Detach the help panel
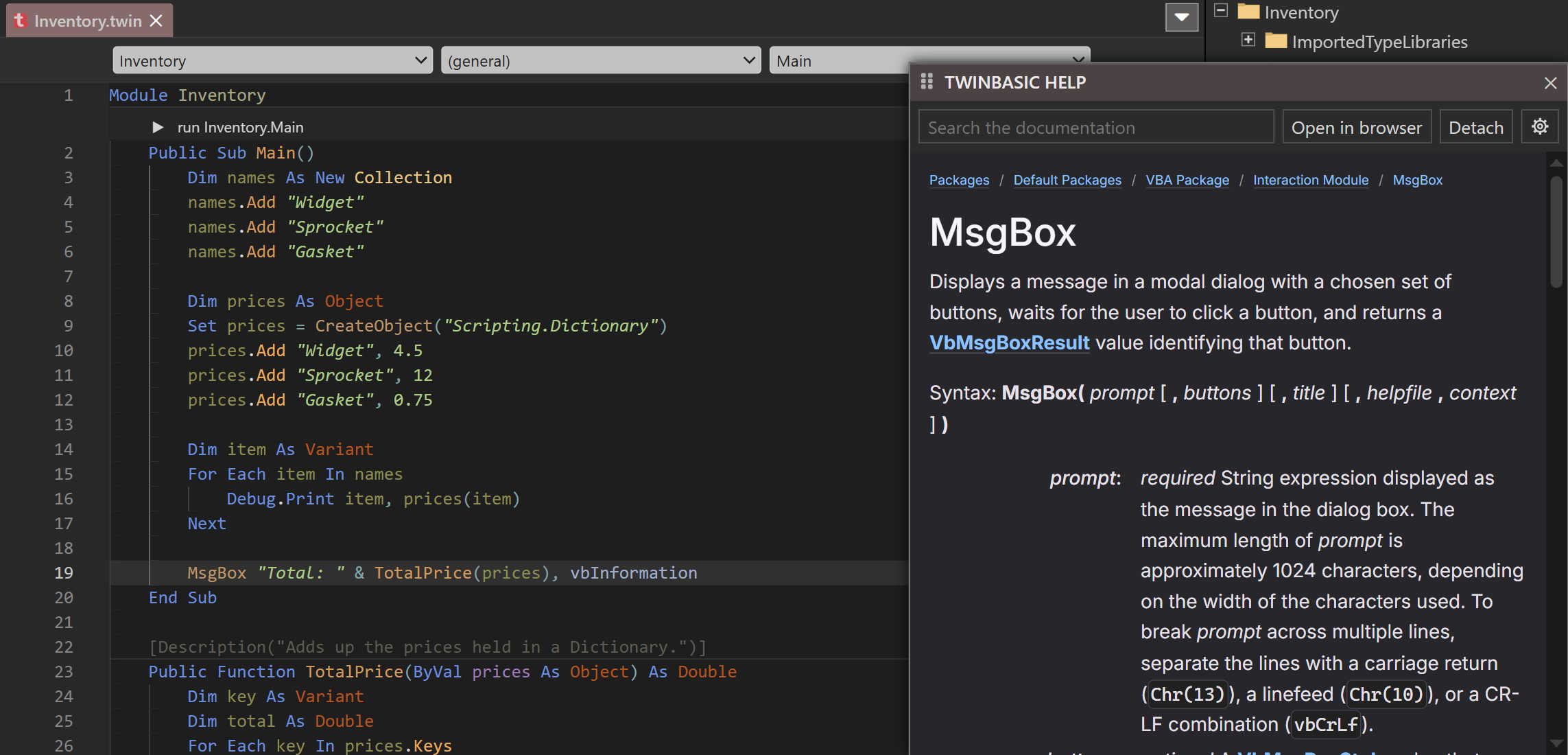Viewport: 1568px width, 755px height. [1475, 127]
